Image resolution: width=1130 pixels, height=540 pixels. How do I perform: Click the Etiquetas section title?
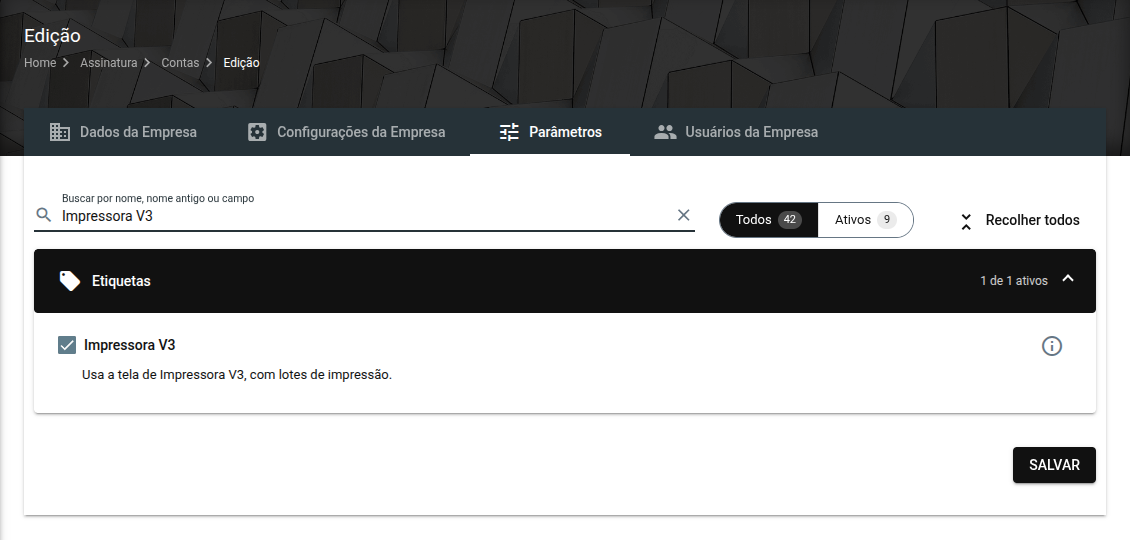[121, 281]
